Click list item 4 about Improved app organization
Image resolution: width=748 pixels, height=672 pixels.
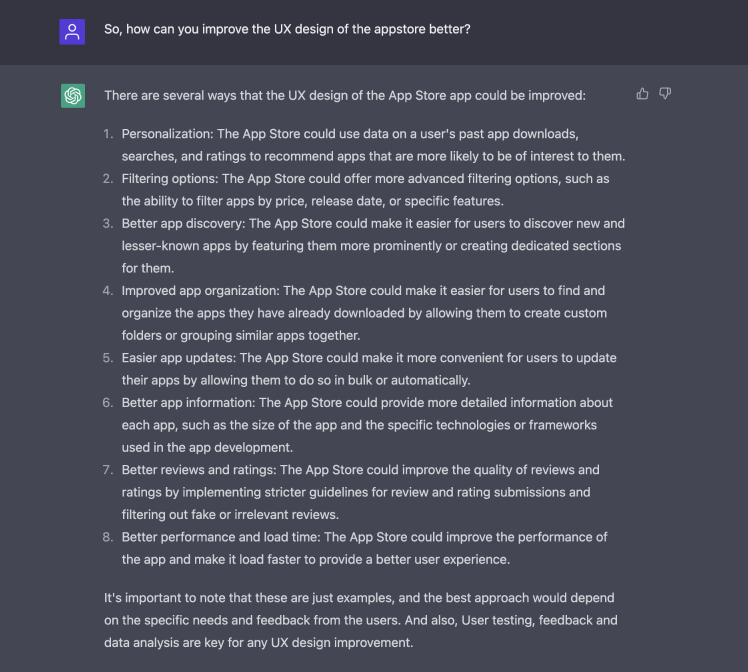tap(364, 313)
